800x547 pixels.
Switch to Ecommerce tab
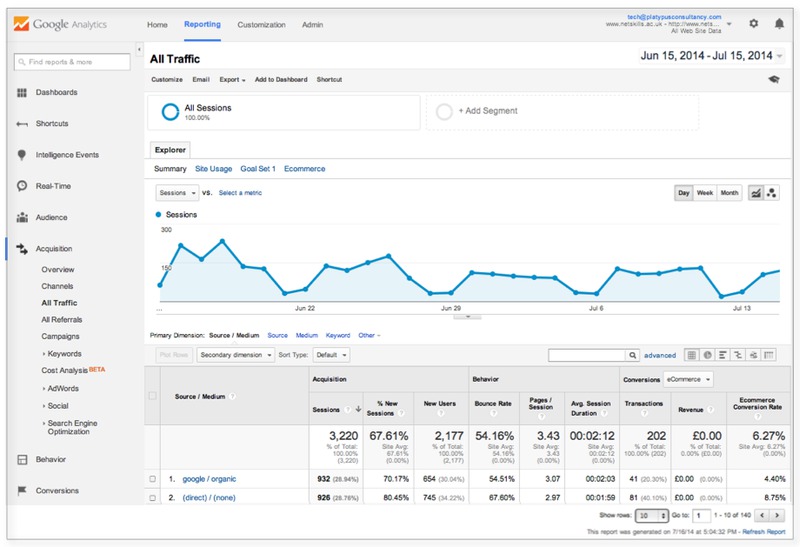click(304, 169)
